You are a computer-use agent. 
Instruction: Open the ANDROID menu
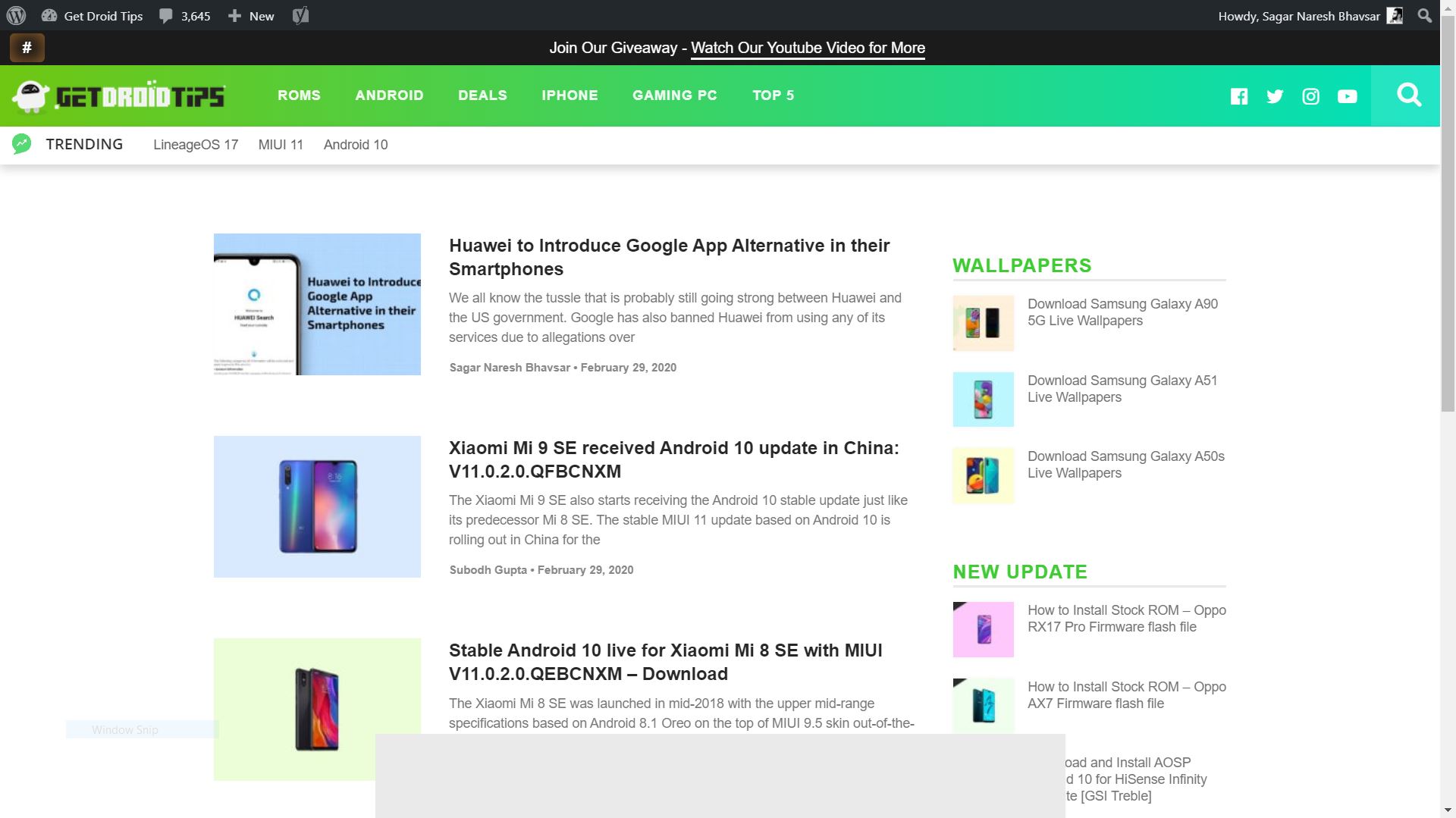[389, 96]
